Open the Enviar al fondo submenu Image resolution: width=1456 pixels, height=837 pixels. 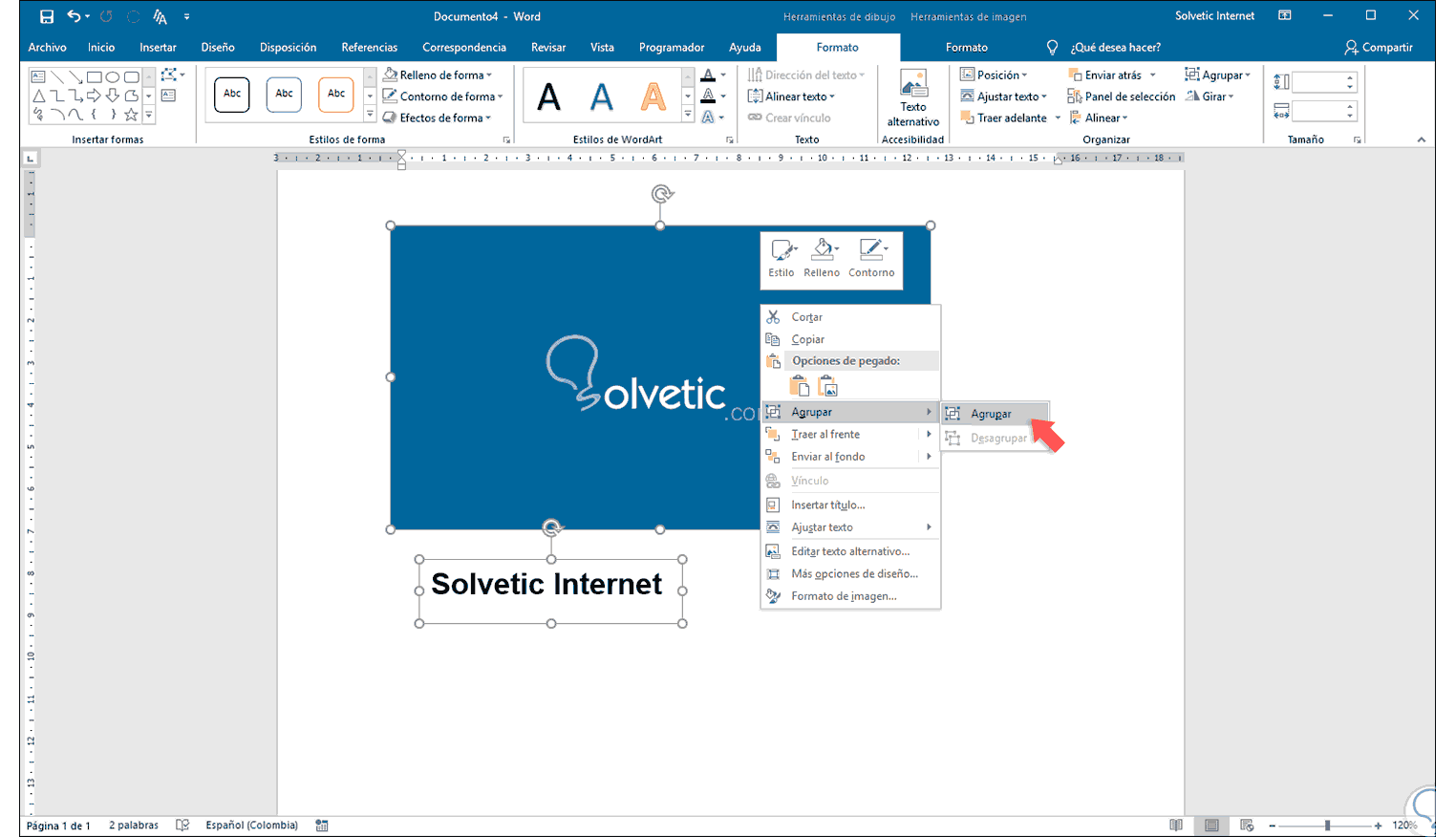850,457
